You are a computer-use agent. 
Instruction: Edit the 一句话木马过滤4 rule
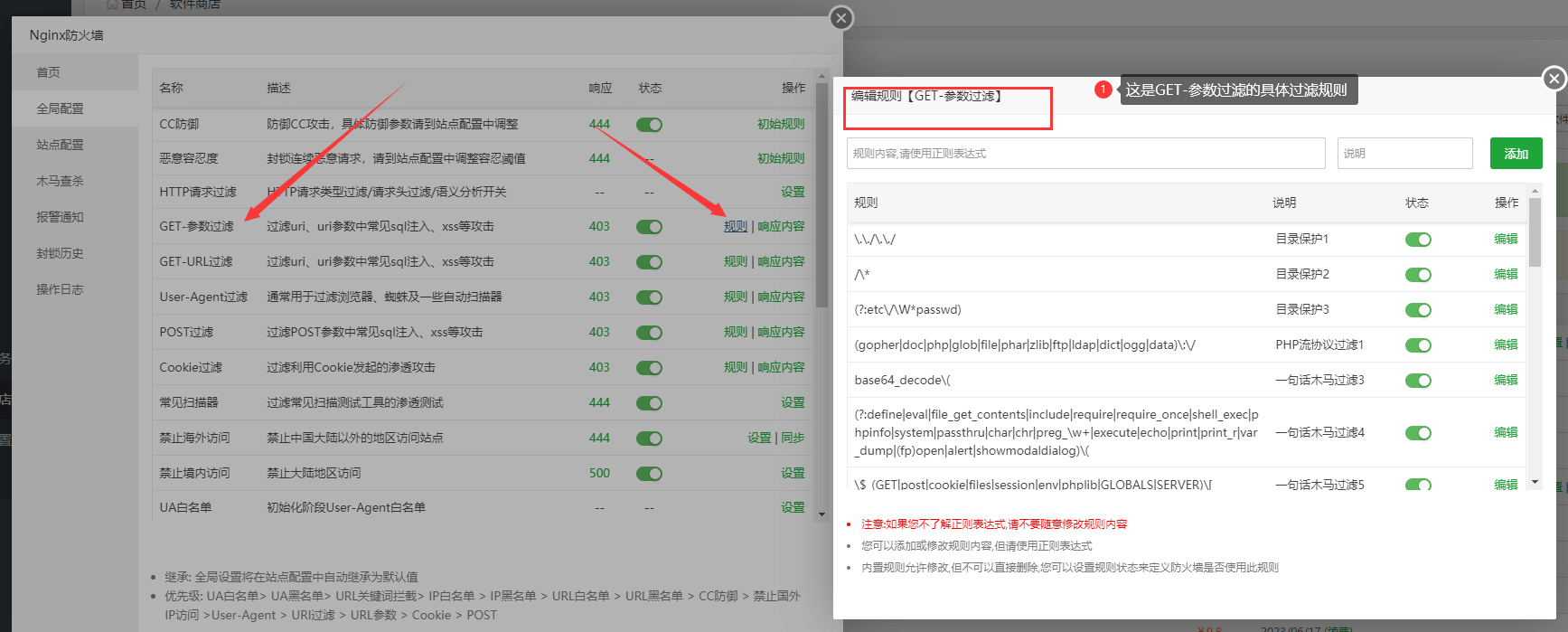1506,432
